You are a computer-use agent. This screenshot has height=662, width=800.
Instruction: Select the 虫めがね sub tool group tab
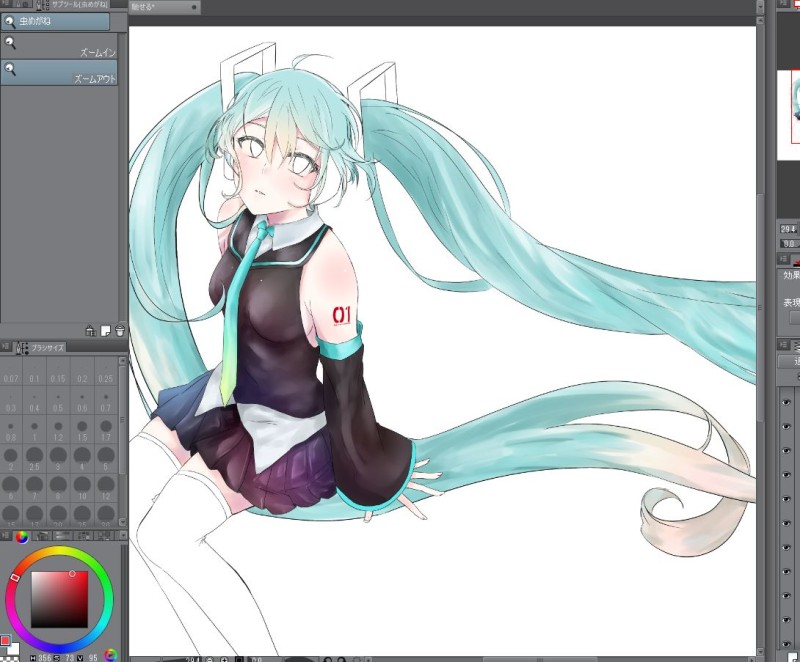point(55,21)
